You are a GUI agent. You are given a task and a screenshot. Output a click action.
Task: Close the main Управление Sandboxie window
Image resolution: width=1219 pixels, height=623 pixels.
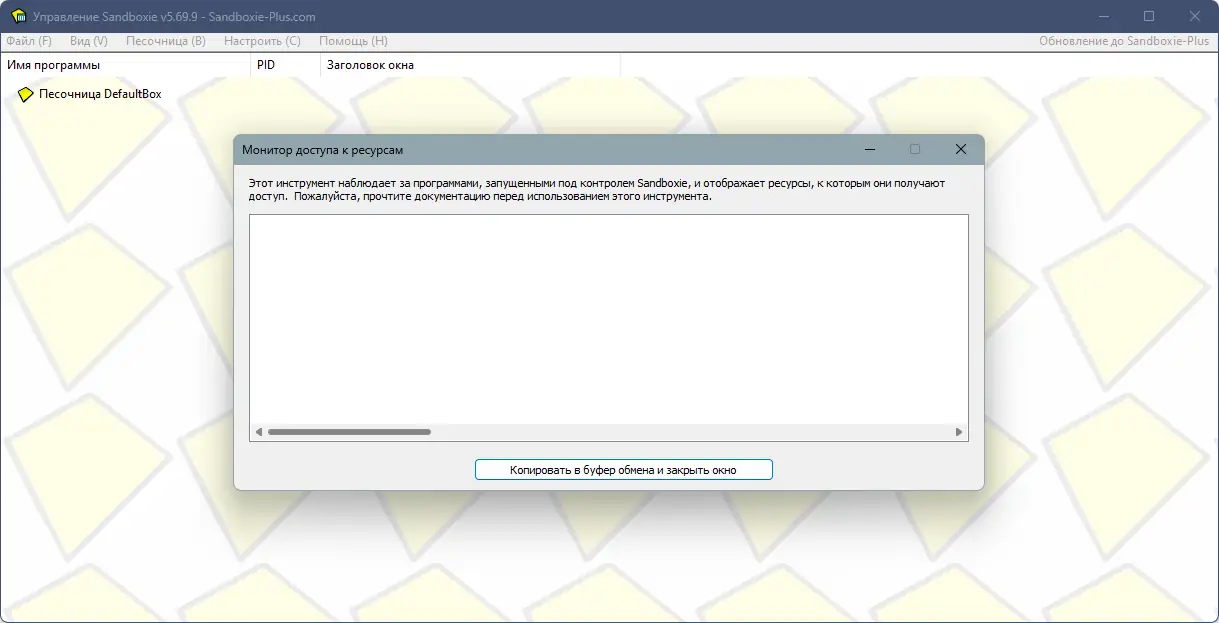1194,16
